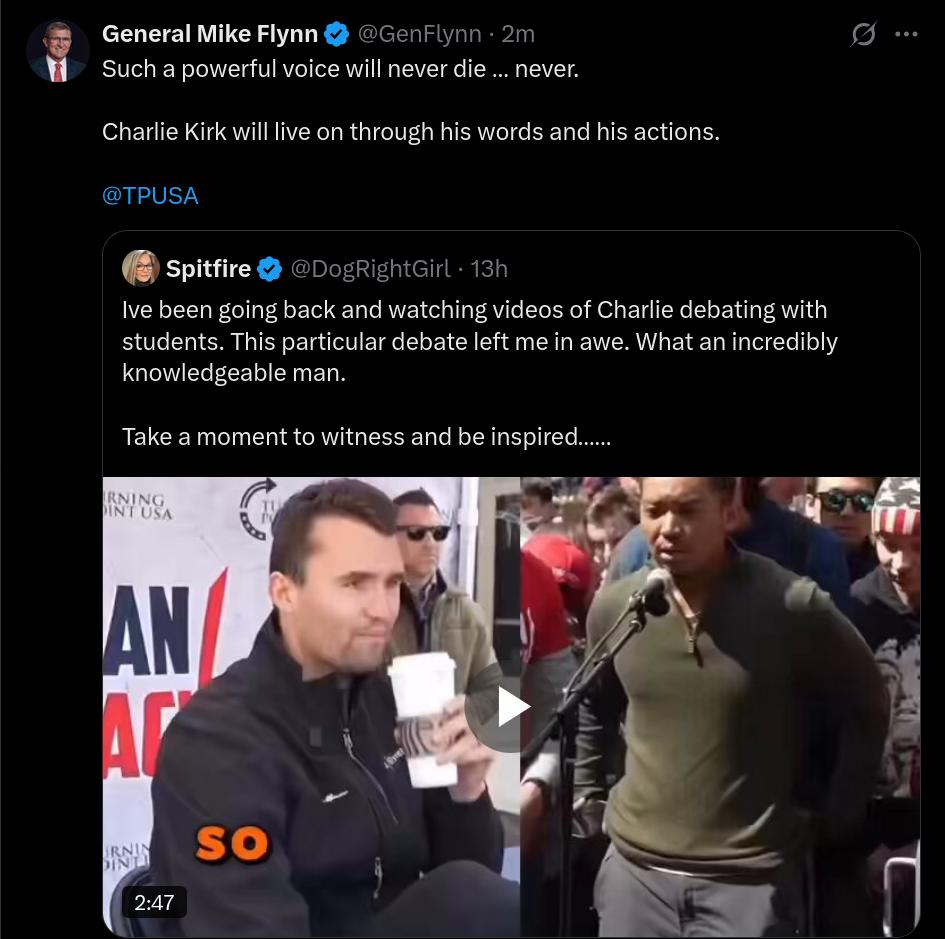945x939 pixels.
Task: Click the 13h quoted post timestamp
Action: tap(489, 269)
